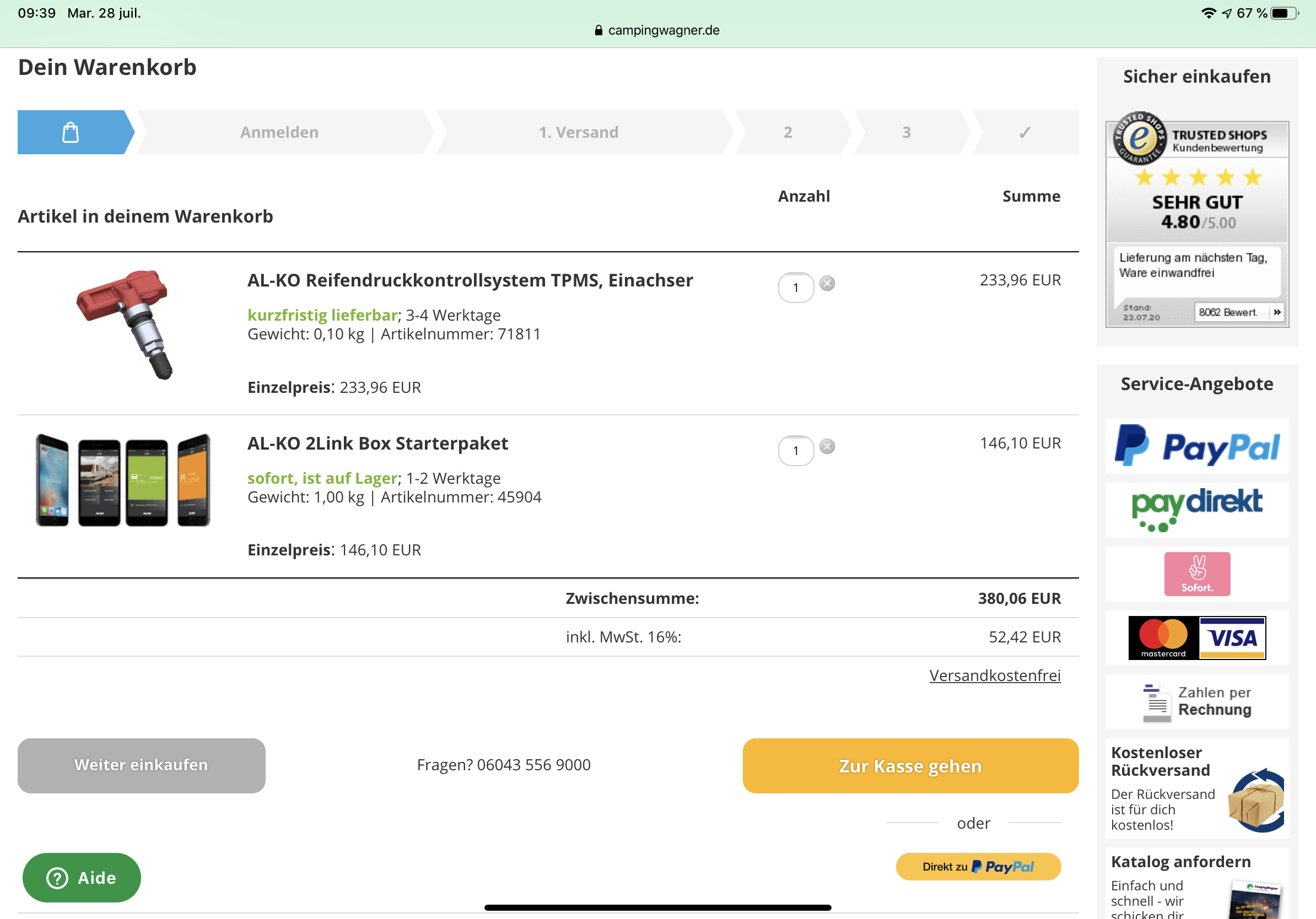The height and width of the screenshot is (919, 1316).
Task: Click the Trusted Shops rating badge
Action: tap(1197, 189)
